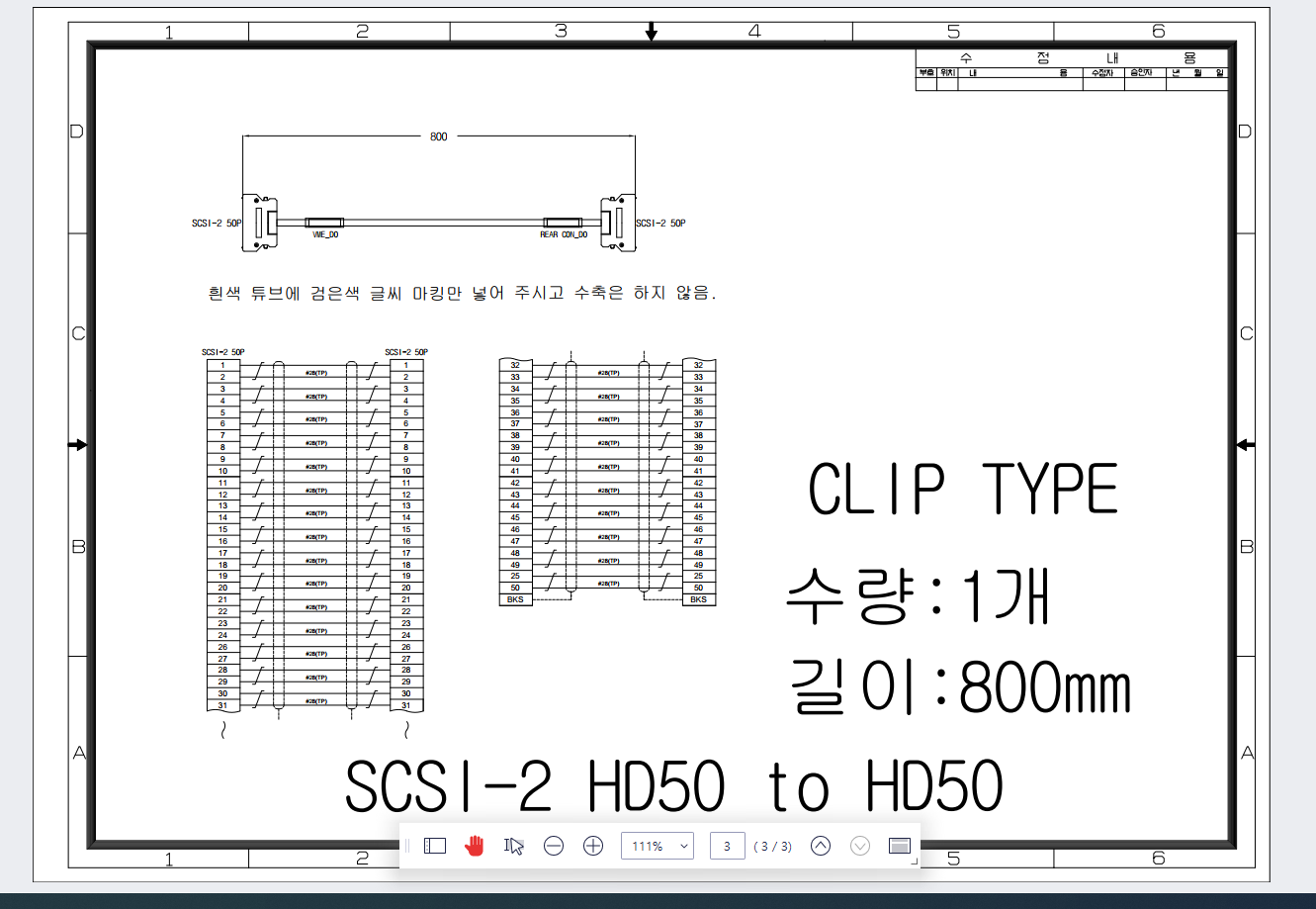Open the 111% zoom level dropdown
1316x909 pixels.
click(x=658, y=846)
